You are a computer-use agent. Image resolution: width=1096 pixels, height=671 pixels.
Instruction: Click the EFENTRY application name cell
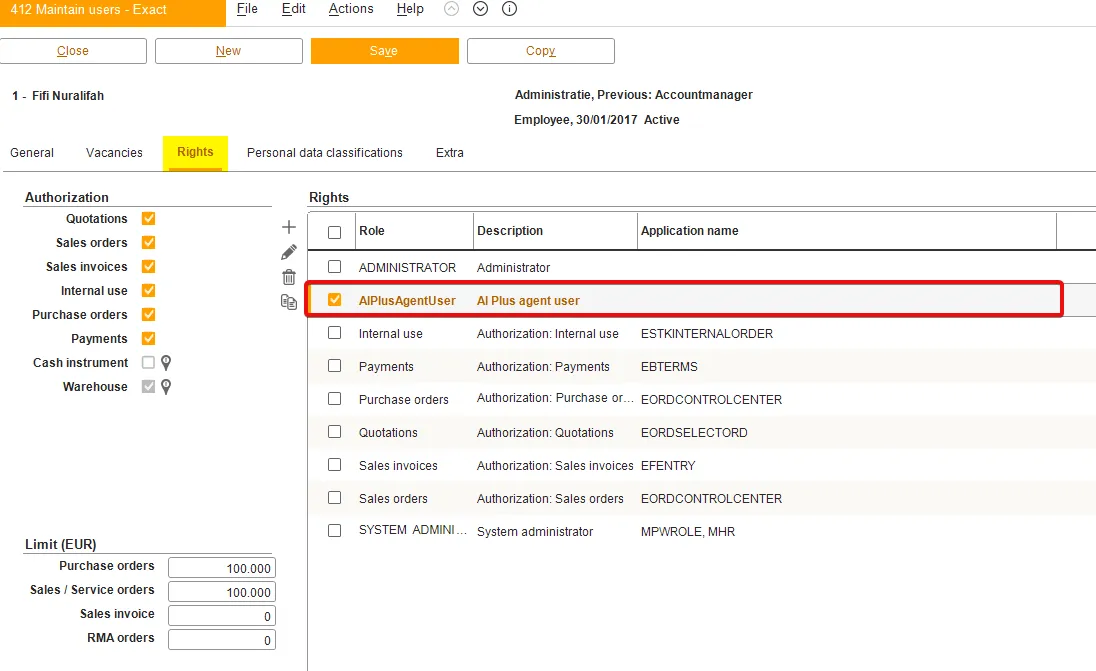(668, 466)
